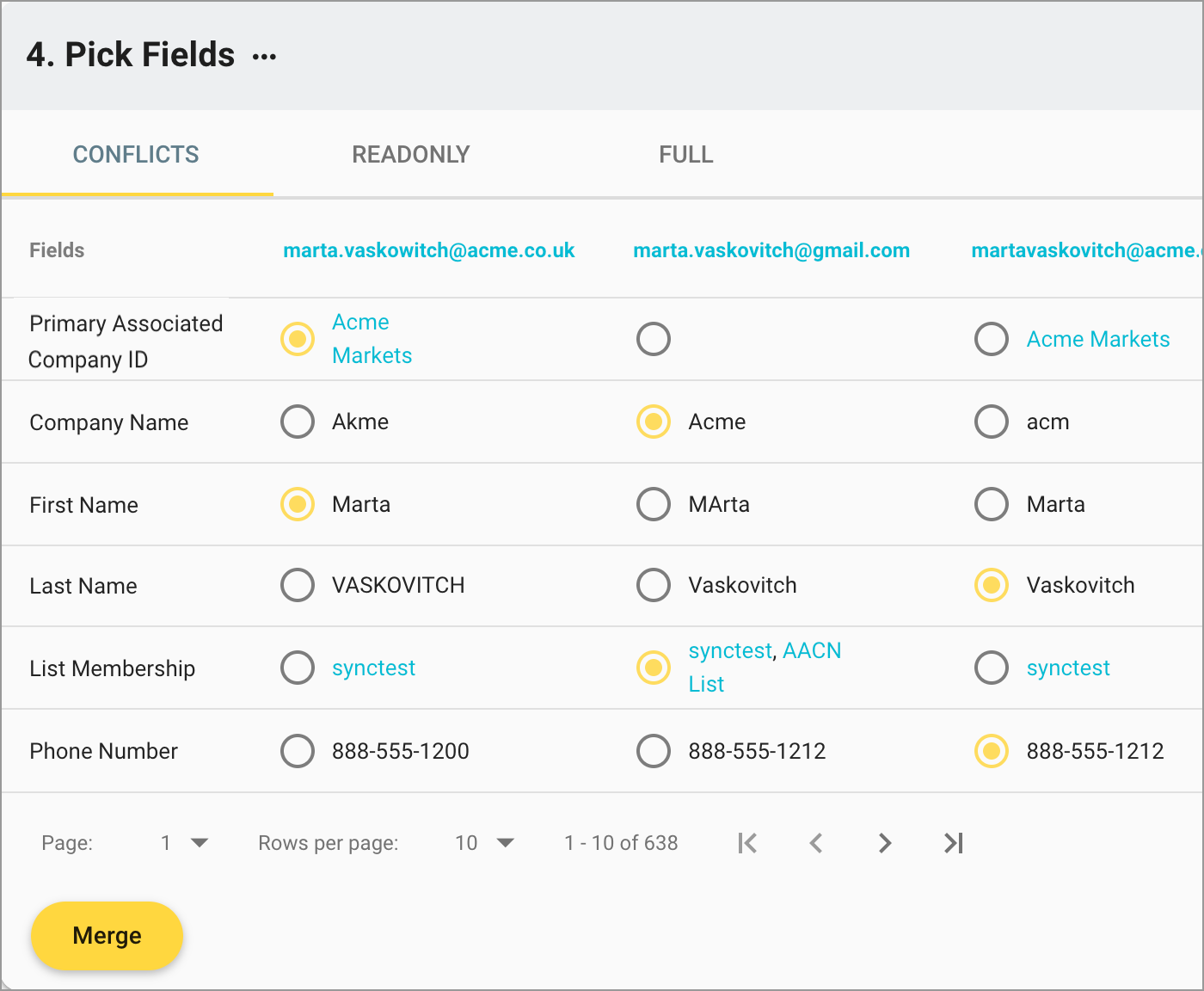Click the 1 - 10 of 638 range text
This screenshot has width=1204, height=991.
point(621,843)
